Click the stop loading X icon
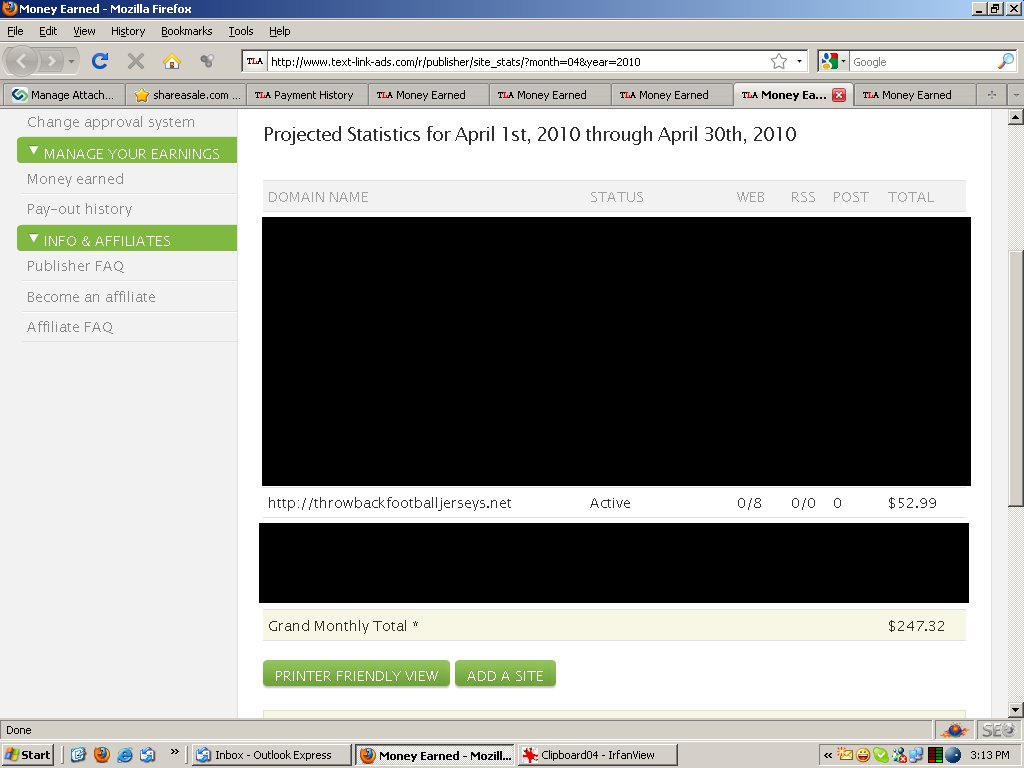This screenshot has height=768, width=1024. click(136, 61)
